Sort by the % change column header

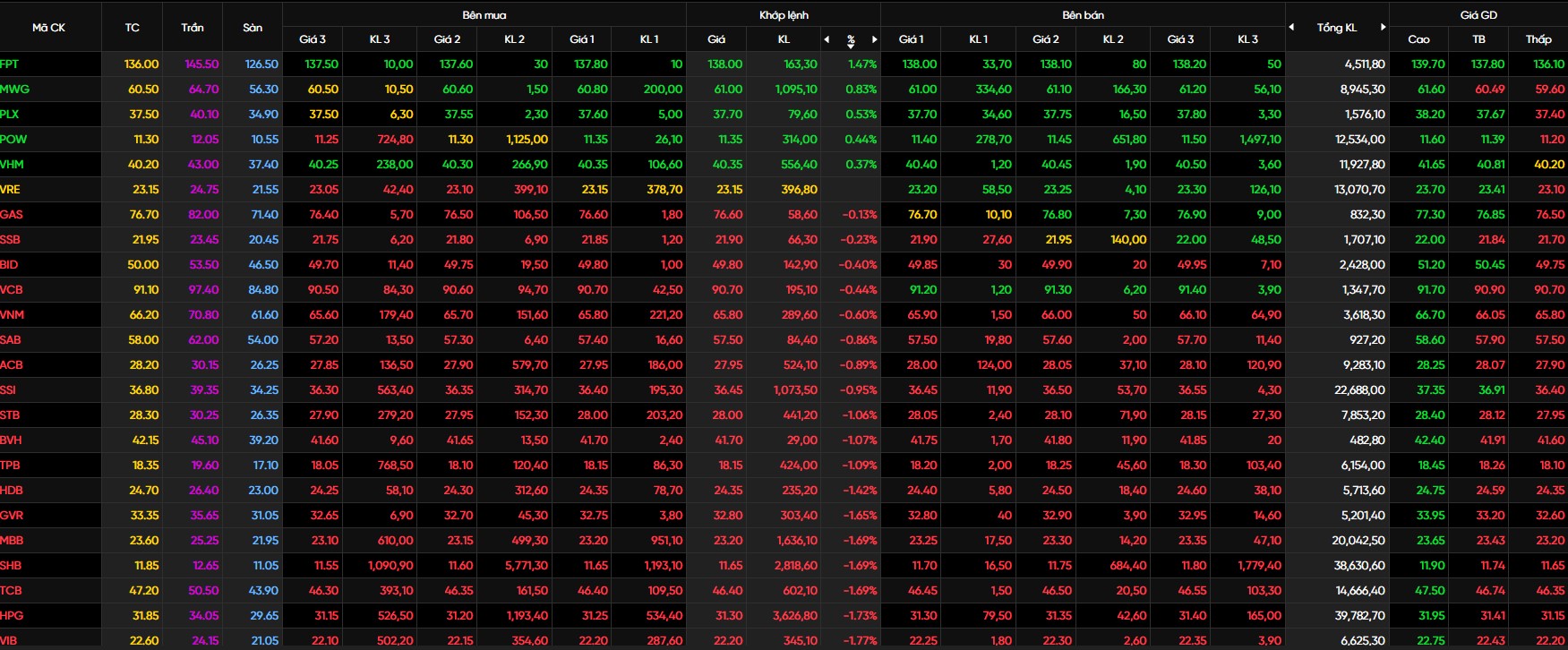pyautogui.click(x=851, y=40)
